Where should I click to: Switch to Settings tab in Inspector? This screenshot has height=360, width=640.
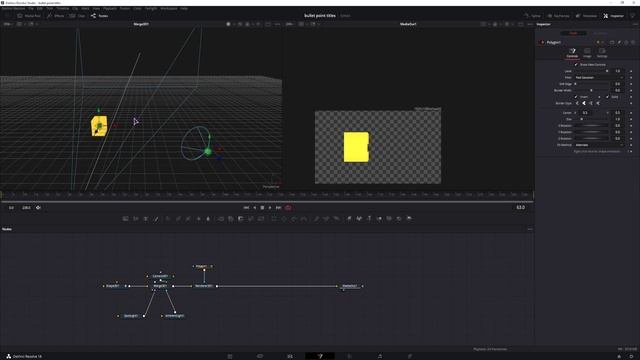tap(602, 53)
